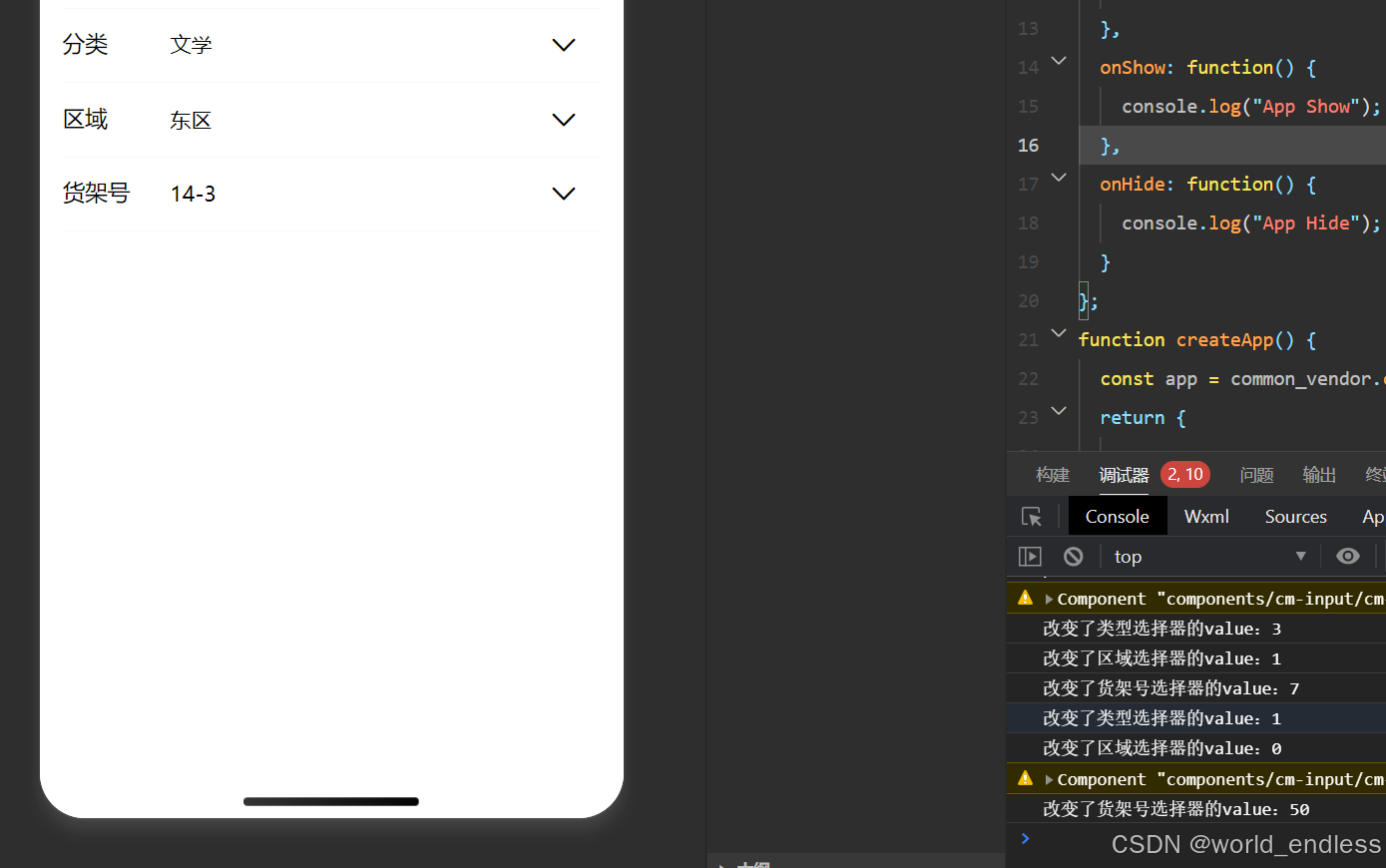The width and height of the screenshot is (1386, 868).
Task: Toggle the console sidebar icon
Action: coord(1030,557)
